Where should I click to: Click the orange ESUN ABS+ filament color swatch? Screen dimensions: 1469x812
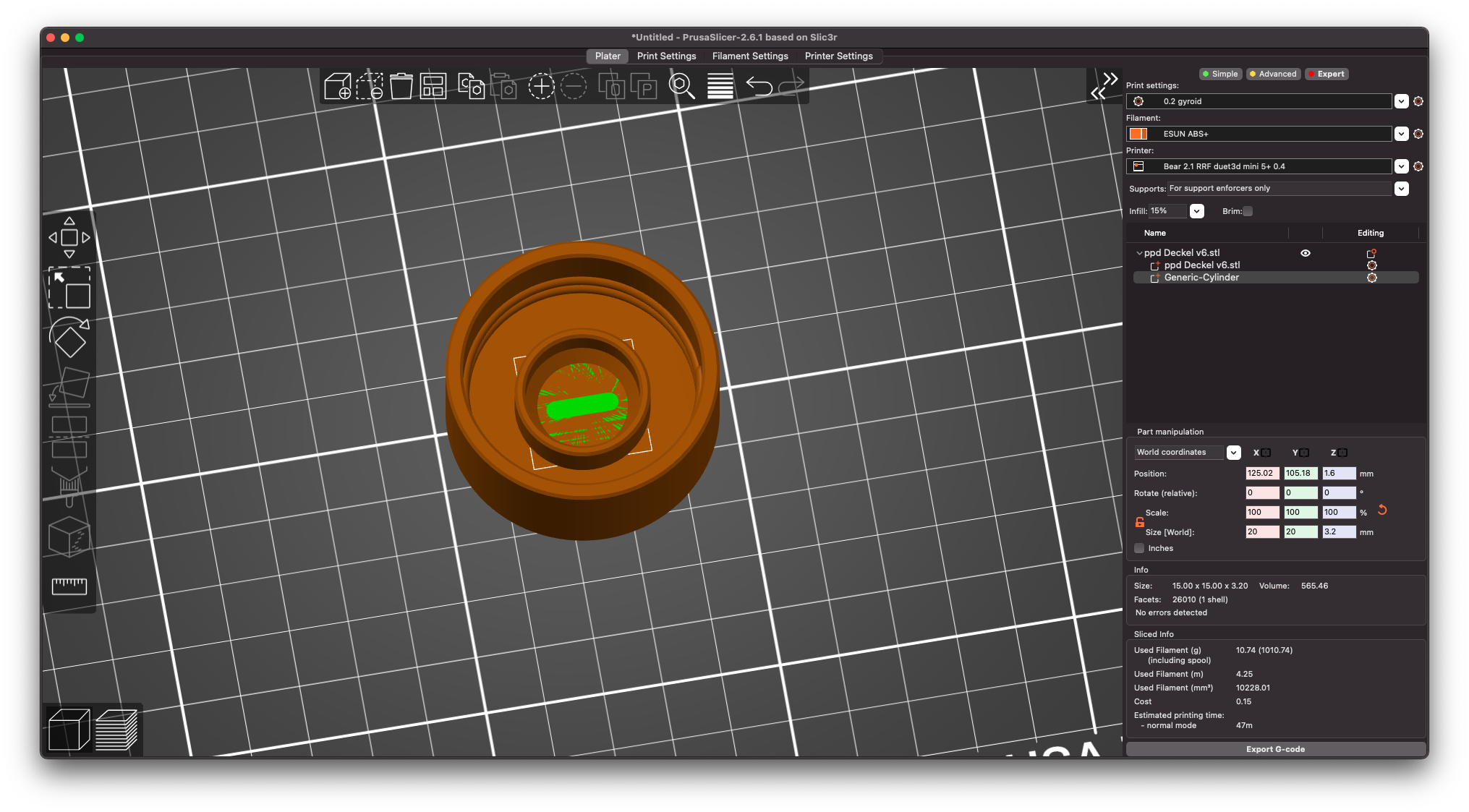(x=1138, y=134)
